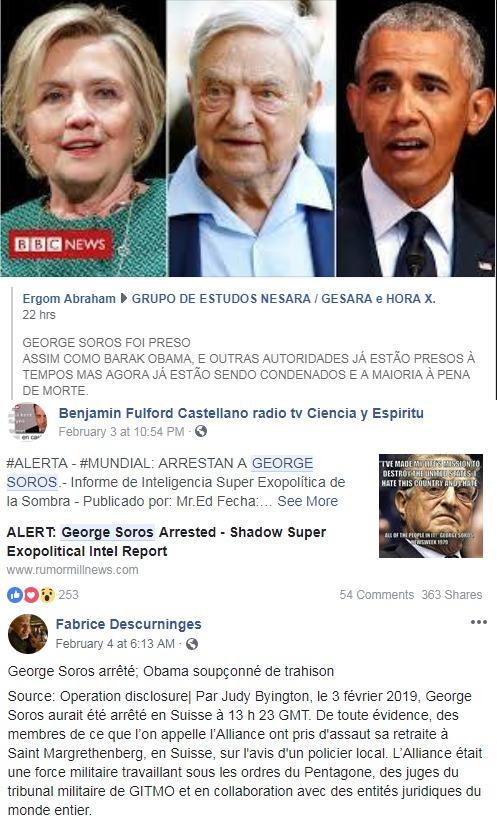Open Ergom Abraham profile link
Viewport: 497px width, 821px height.
click(69, 298)
